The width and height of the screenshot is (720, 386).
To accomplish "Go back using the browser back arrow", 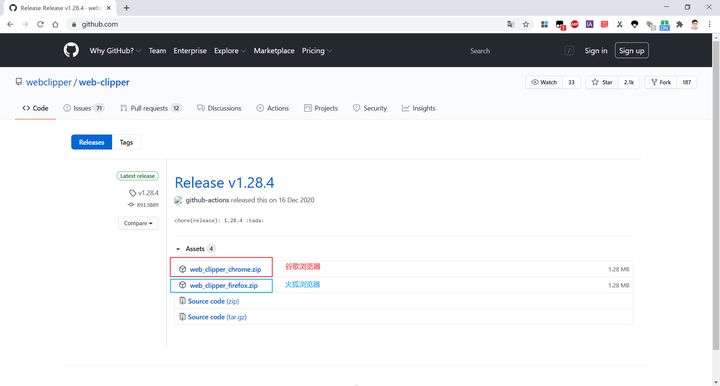I will [x=10, y=24].
